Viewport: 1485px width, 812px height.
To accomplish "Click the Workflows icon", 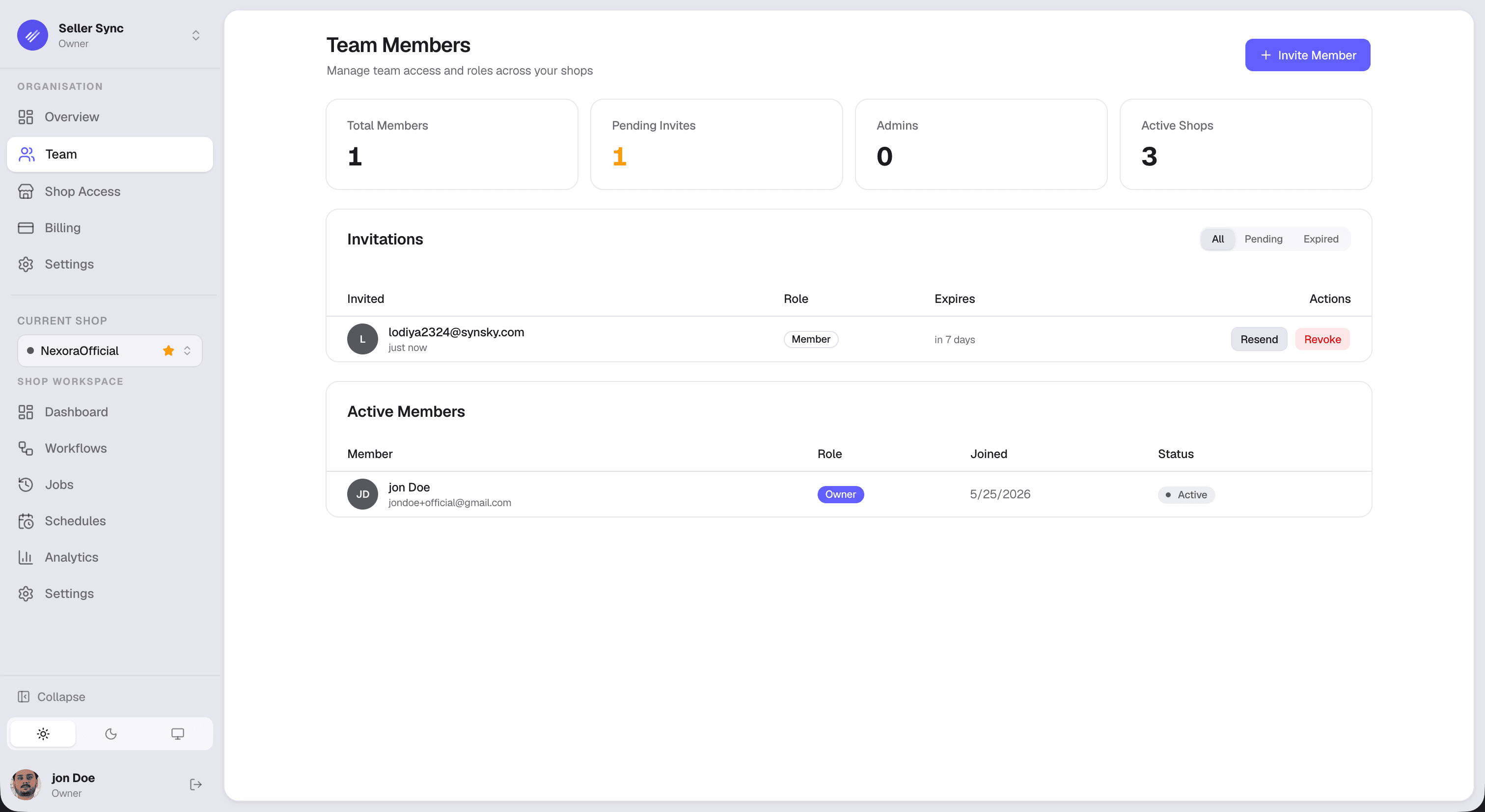I will click(26, 448).
